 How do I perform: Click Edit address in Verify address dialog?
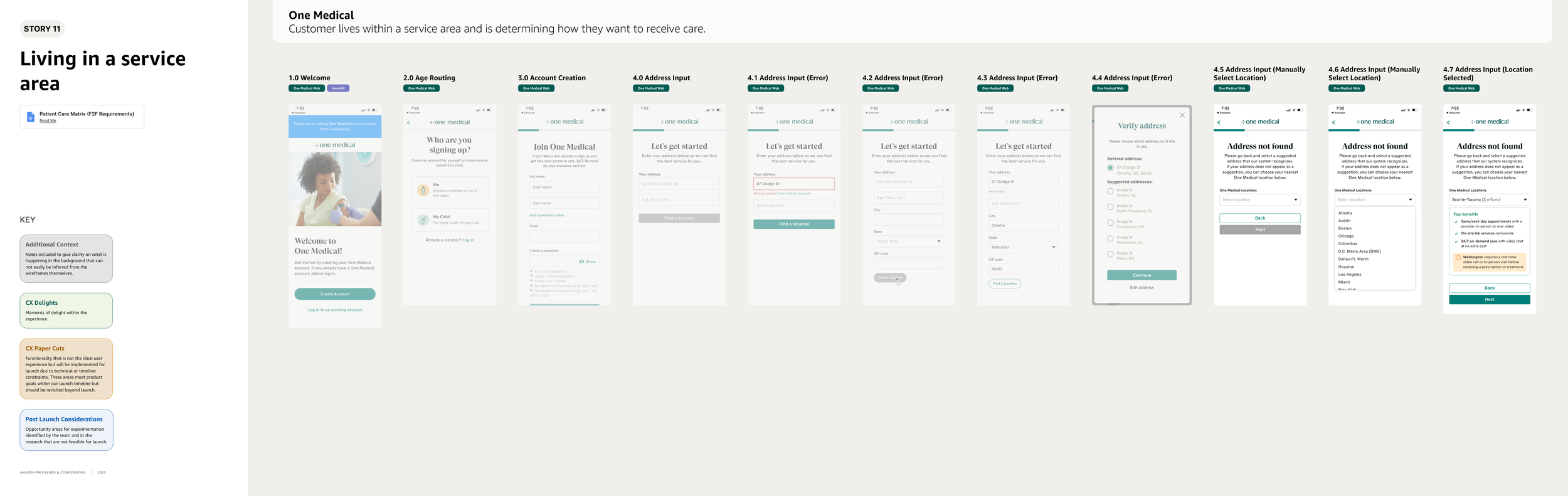click(x=1142, y=288)
